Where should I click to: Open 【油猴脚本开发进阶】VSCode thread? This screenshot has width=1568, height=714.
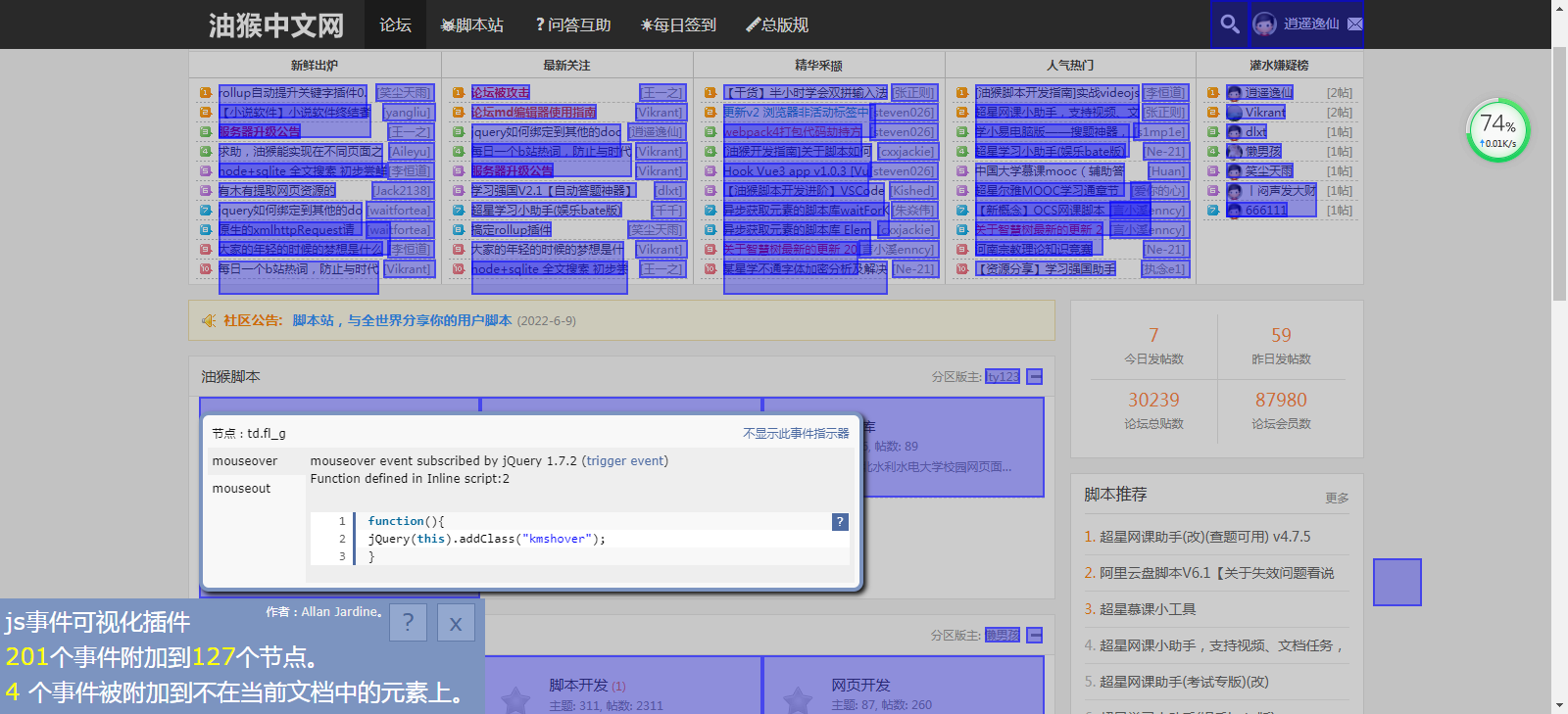[x=804, y=190]
